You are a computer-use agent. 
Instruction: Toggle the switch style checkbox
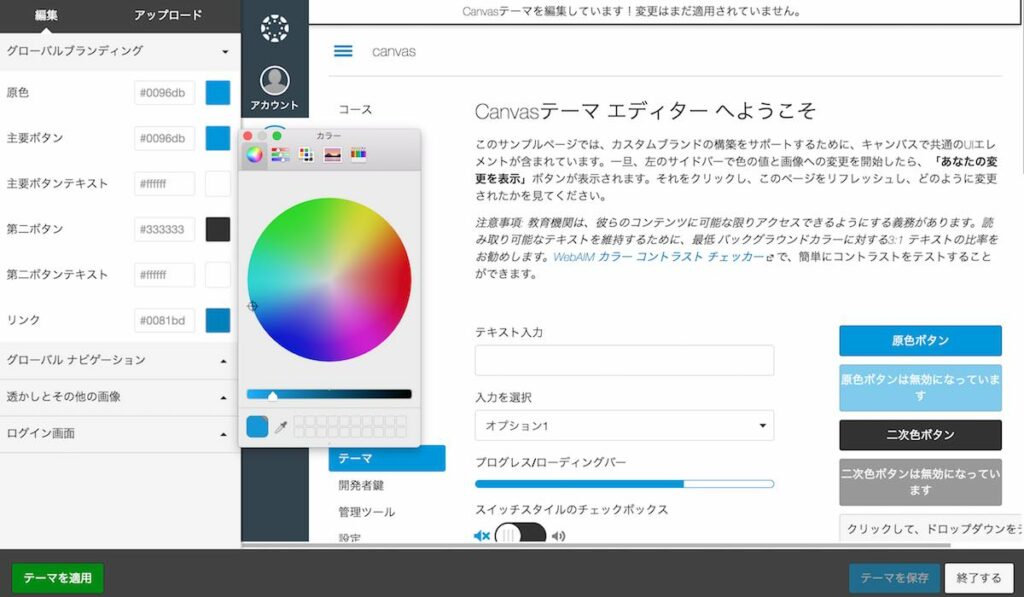[520, 534]
